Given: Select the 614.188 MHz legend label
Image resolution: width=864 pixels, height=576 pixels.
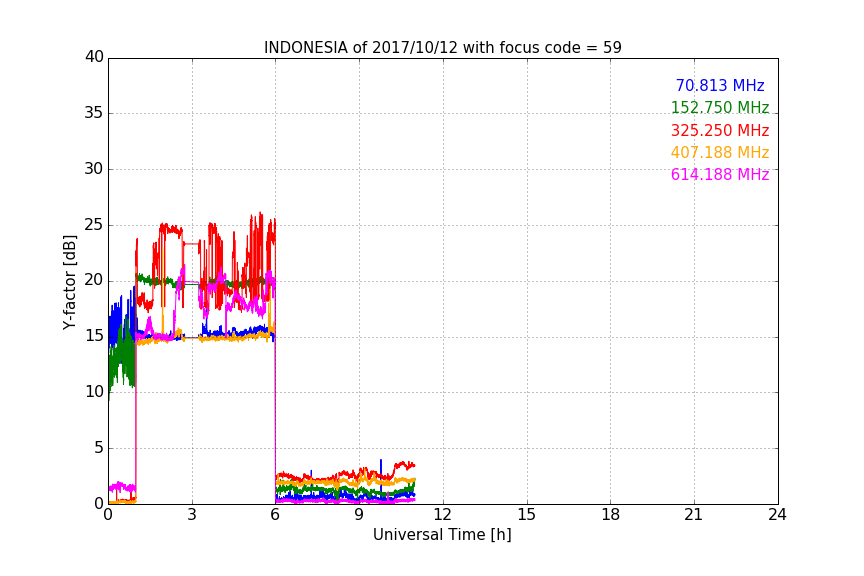Looking at the screenshot, I should [x=720, y=174].
